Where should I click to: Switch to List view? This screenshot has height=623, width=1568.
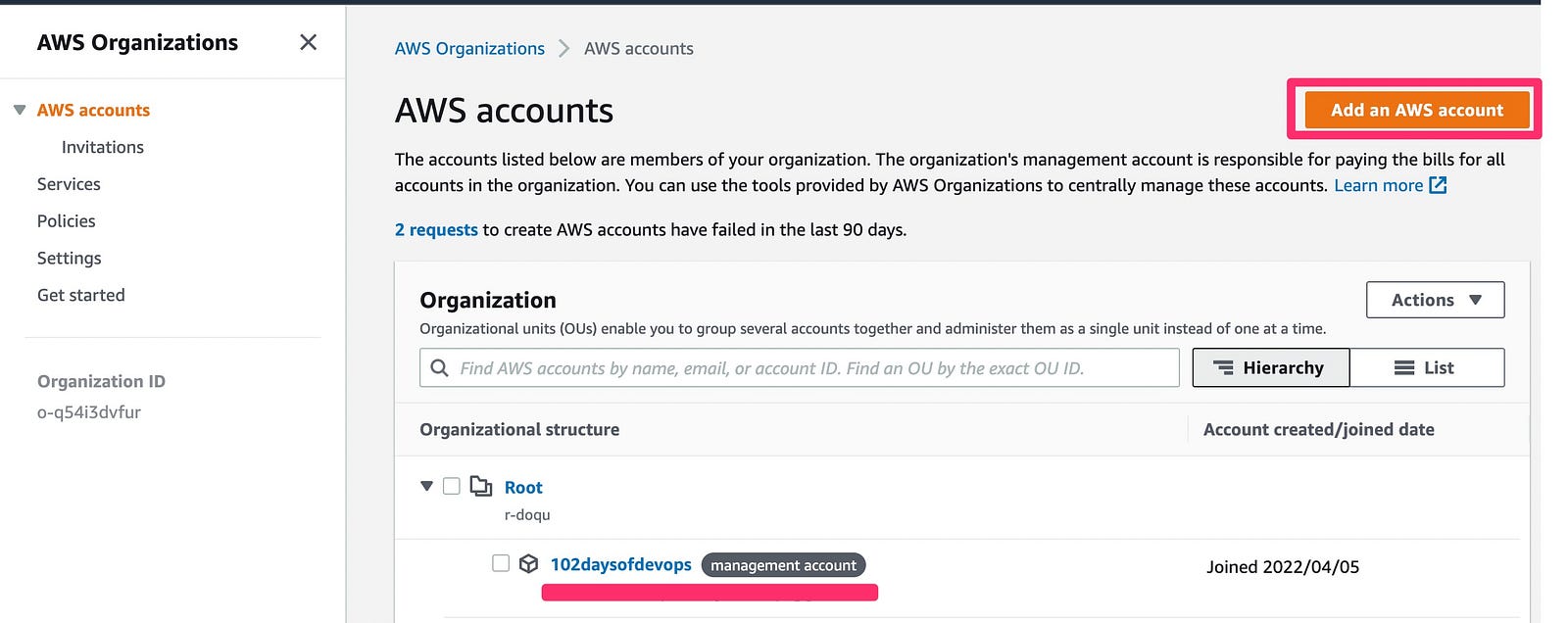pos(1426,367)
